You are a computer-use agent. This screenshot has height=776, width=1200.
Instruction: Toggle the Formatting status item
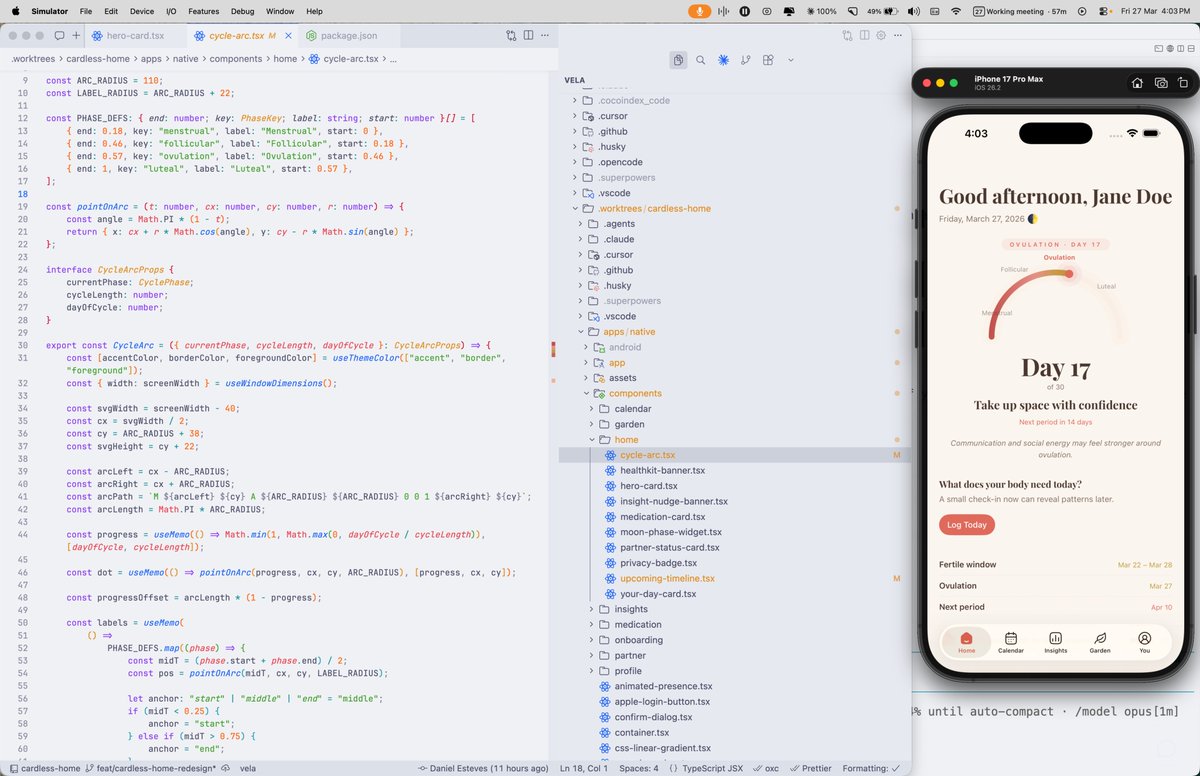pyautogui.click(x=871, y=768)
